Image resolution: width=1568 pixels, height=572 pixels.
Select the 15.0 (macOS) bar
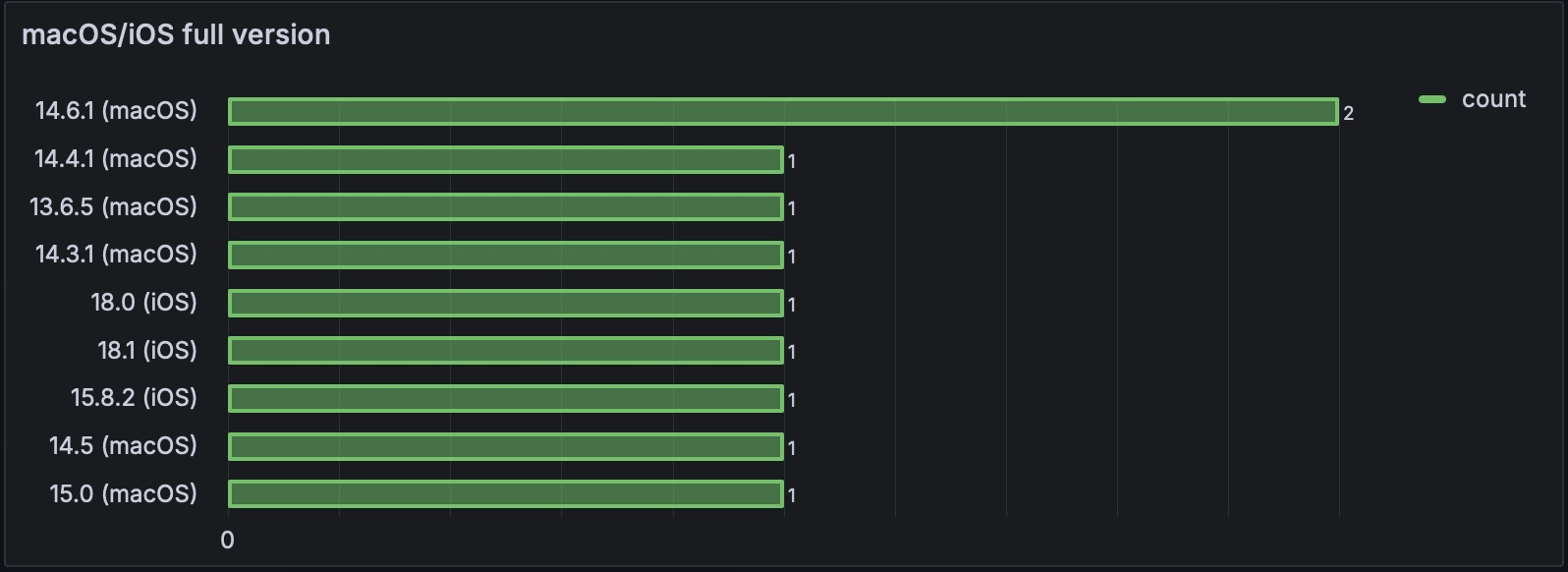click(506, 493)
